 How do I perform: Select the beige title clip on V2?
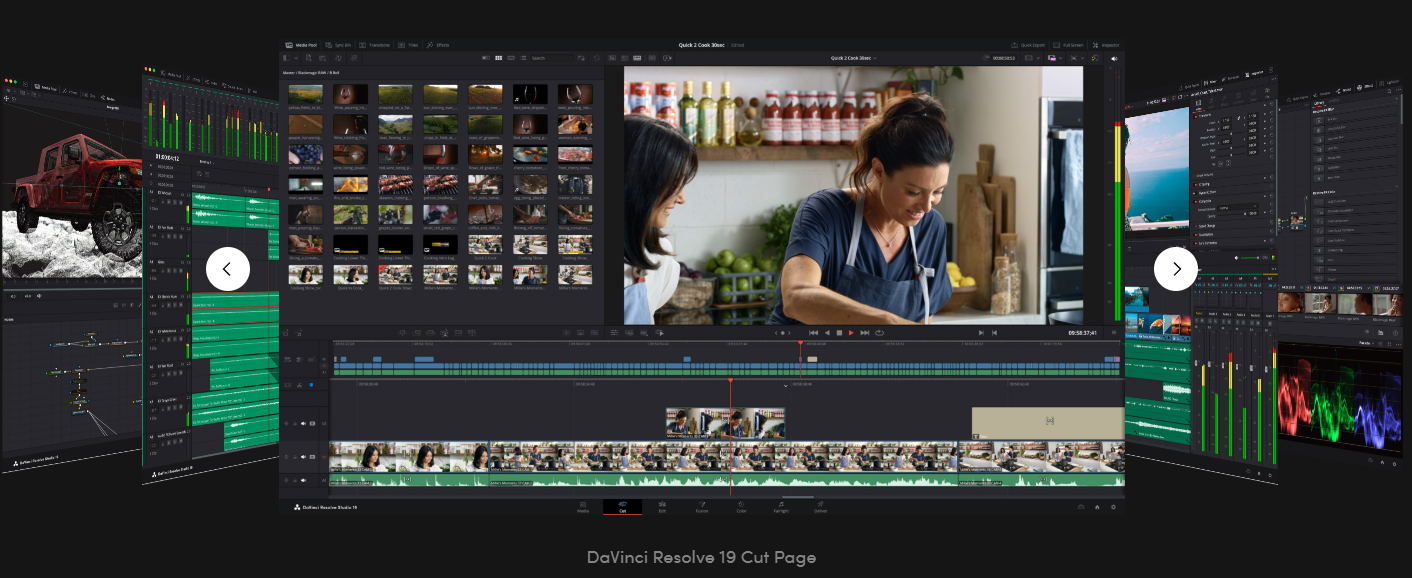(1048, 423)
